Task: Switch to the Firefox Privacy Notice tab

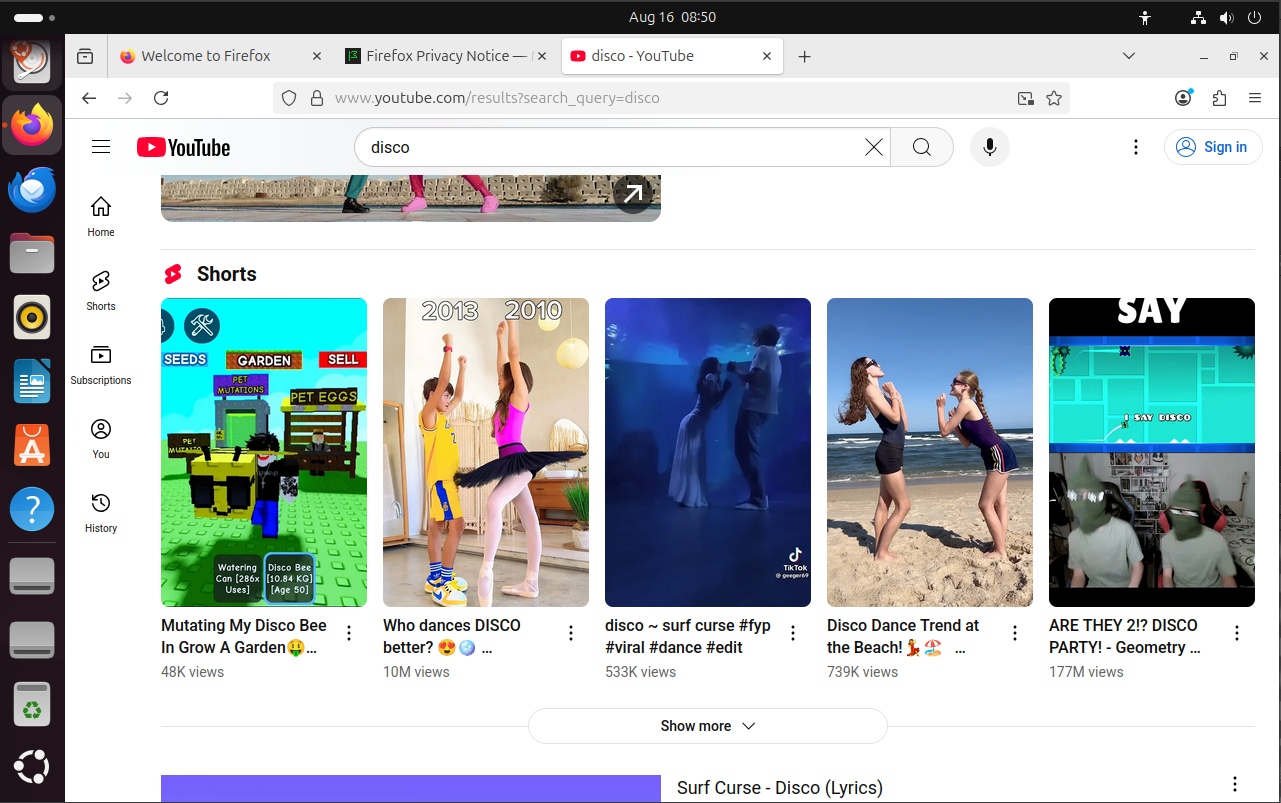Action: (440, 56)
